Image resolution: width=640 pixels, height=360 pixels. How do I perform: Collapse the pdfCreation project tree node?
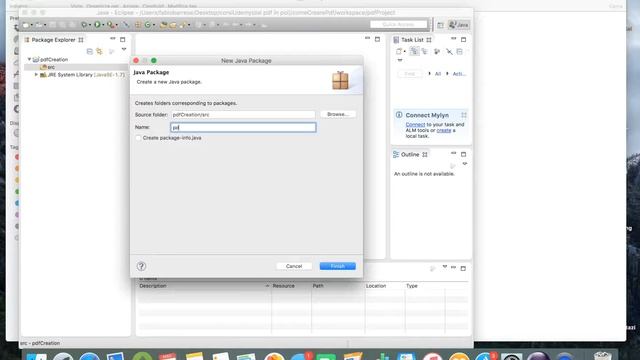(x=29, y=59)
